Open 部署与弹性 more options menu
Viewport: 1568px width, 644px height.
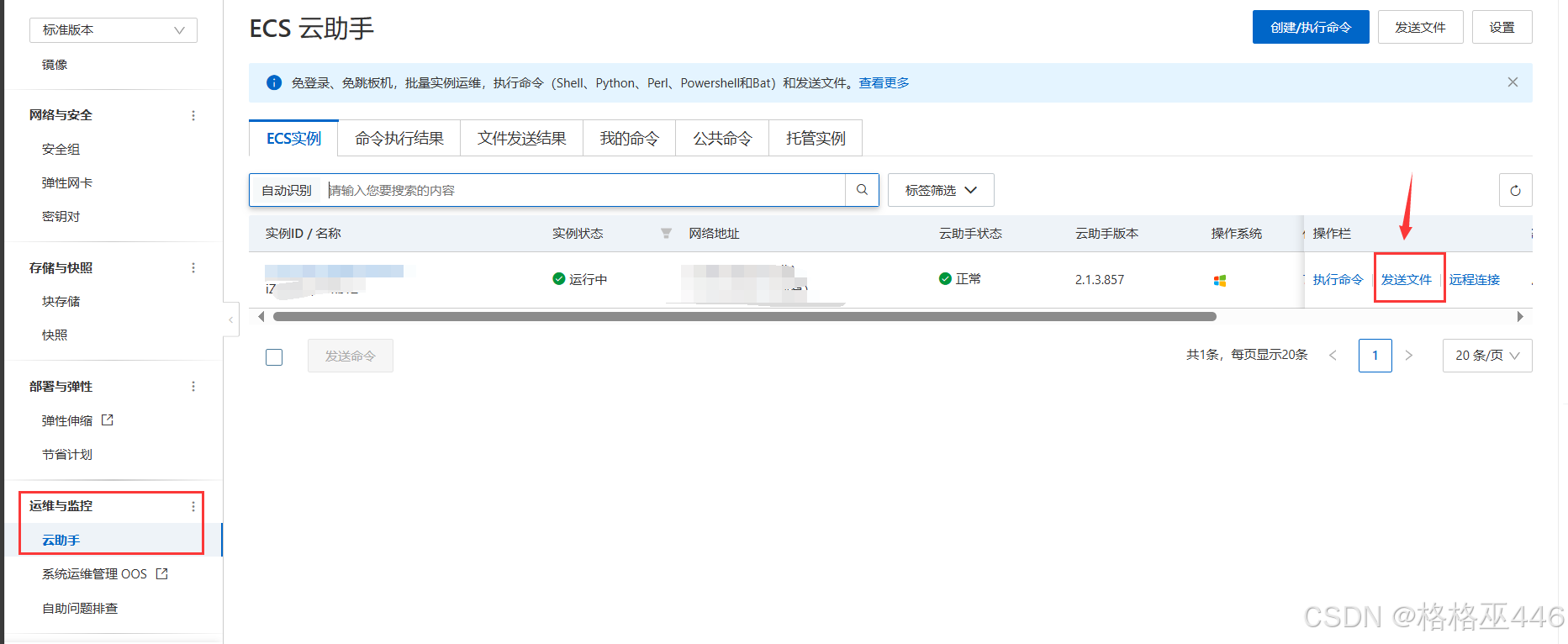[193, 386]
